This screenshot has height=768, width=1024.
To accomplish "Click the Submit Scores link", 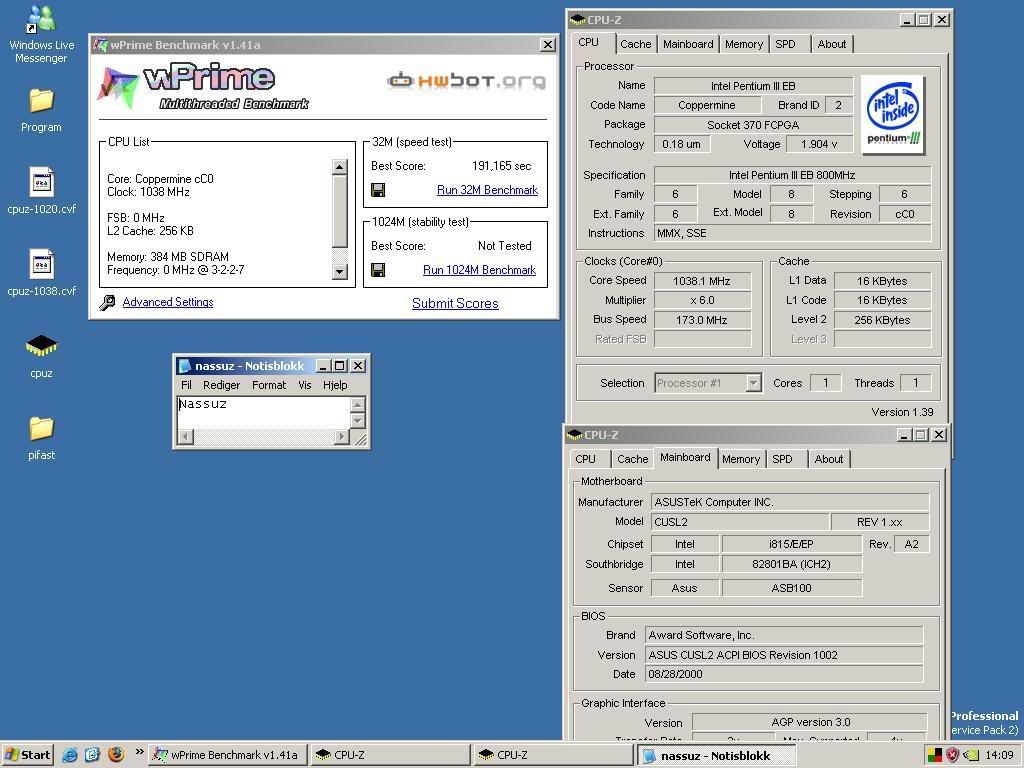I will click(x=455, y=303).
